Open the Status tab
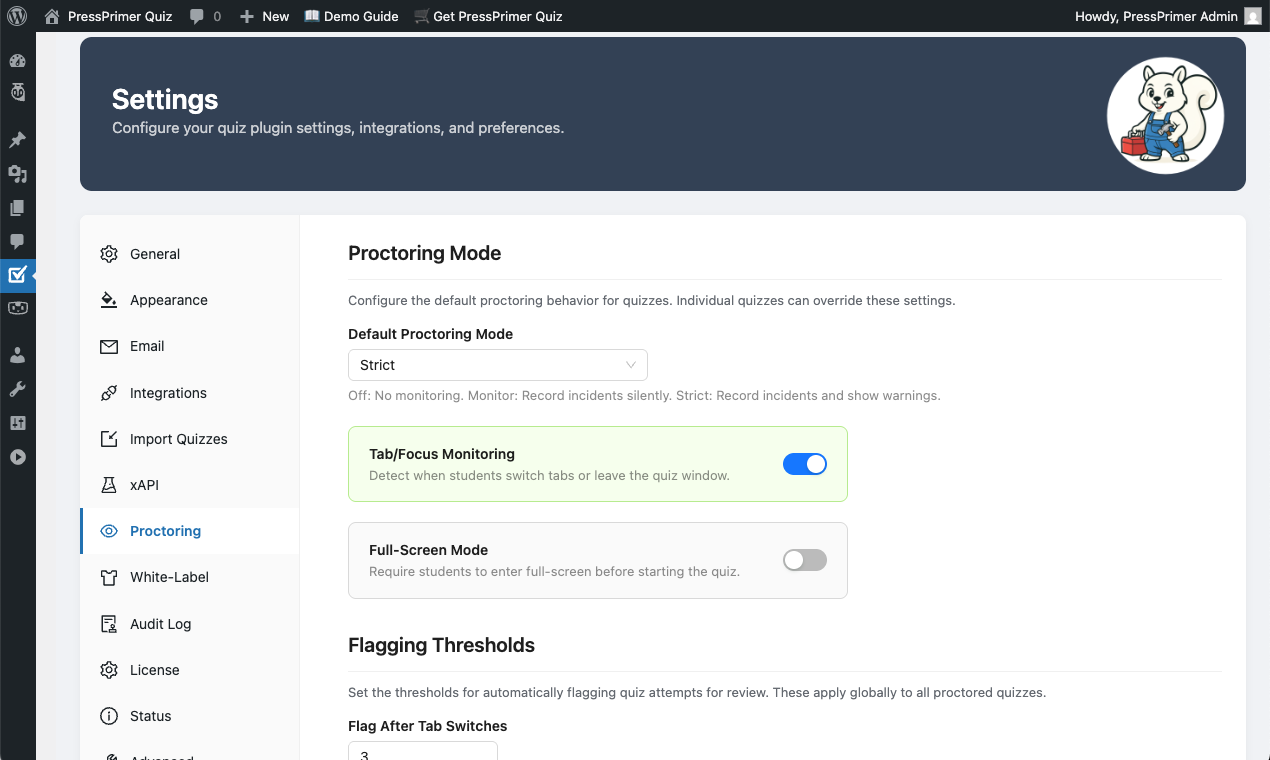The width and height of the screenshot is (1270, 760). click(x=190, y=716)
